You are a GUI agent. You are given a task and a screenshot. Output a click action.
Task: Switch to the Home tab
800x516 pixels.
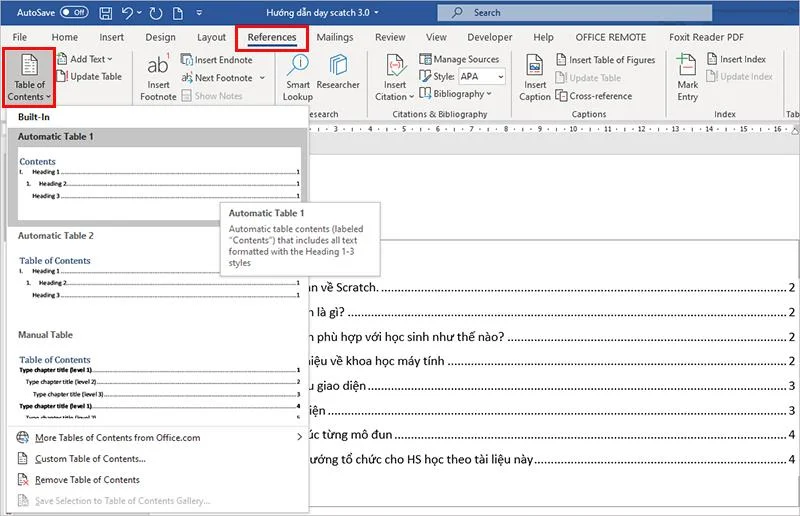click(65, 37)
